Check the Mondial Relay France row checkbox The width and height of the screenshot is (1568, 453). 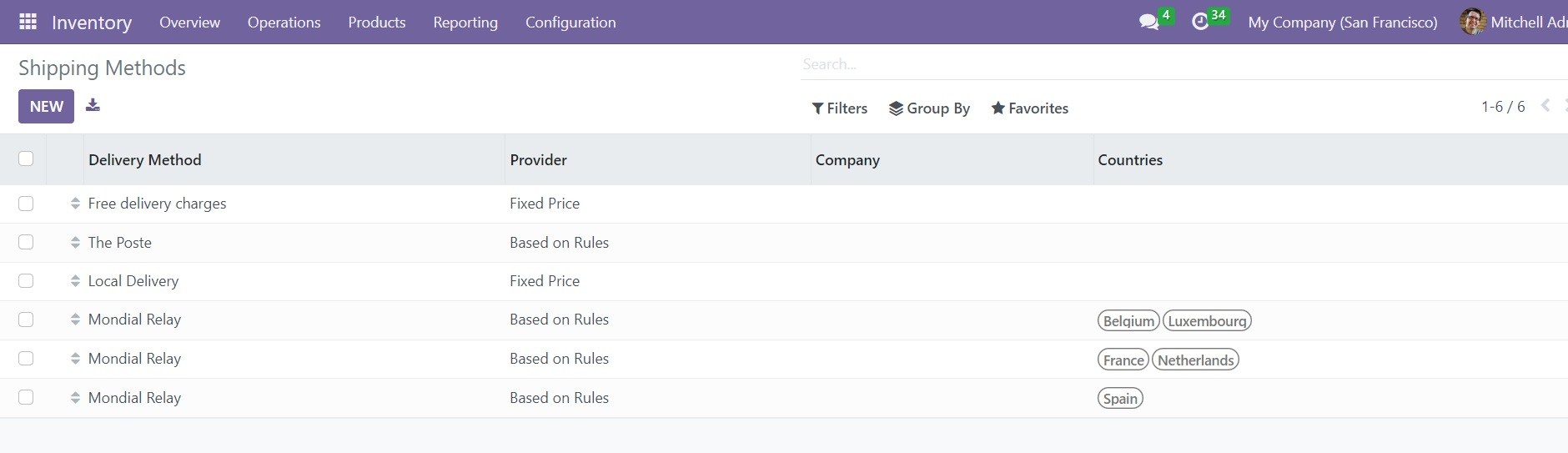coord(26,359)
